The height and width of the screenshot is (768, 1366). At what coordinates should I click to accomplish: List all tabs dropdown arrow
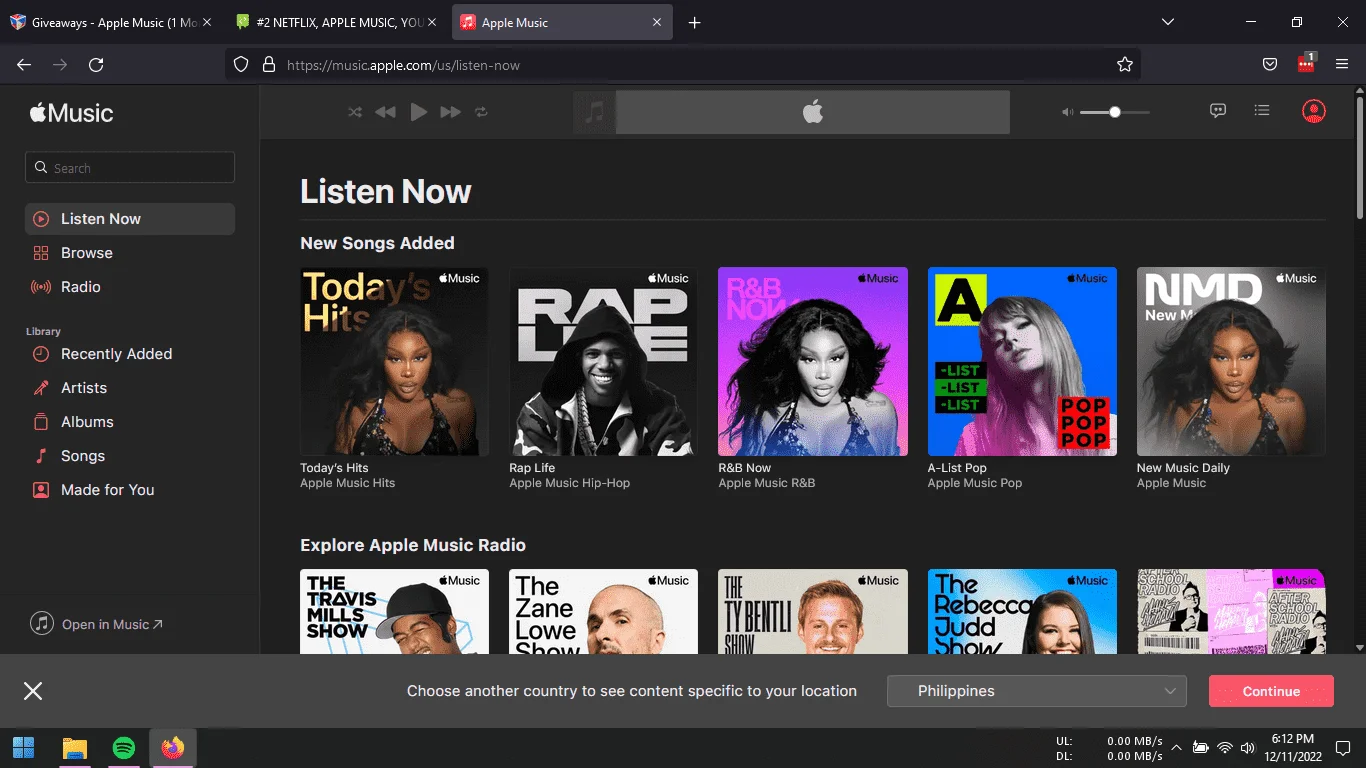tap(1168, 22)
